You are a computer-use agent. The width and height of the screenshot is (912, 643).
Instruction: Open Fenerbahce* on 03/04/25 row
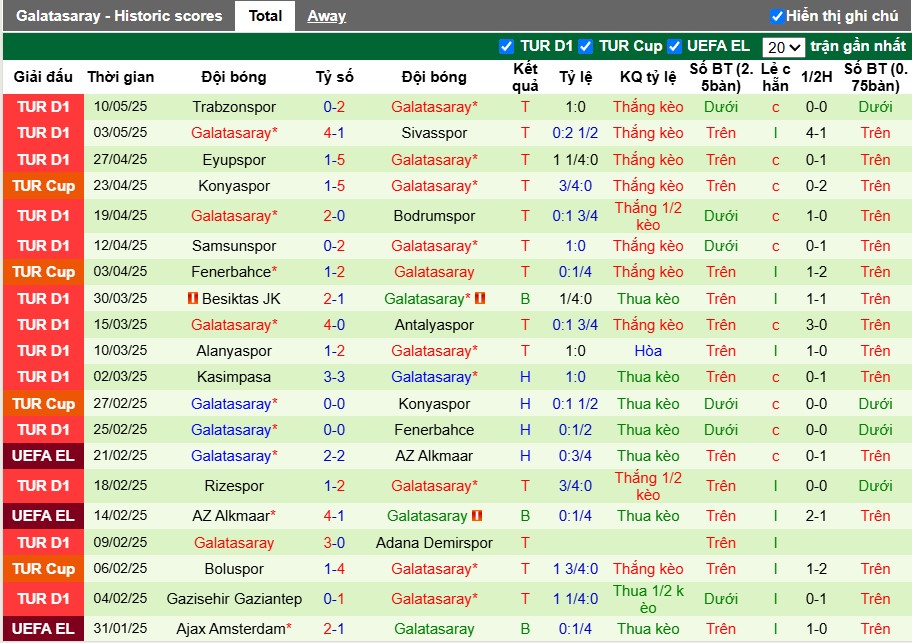click(x=234, y=272)
